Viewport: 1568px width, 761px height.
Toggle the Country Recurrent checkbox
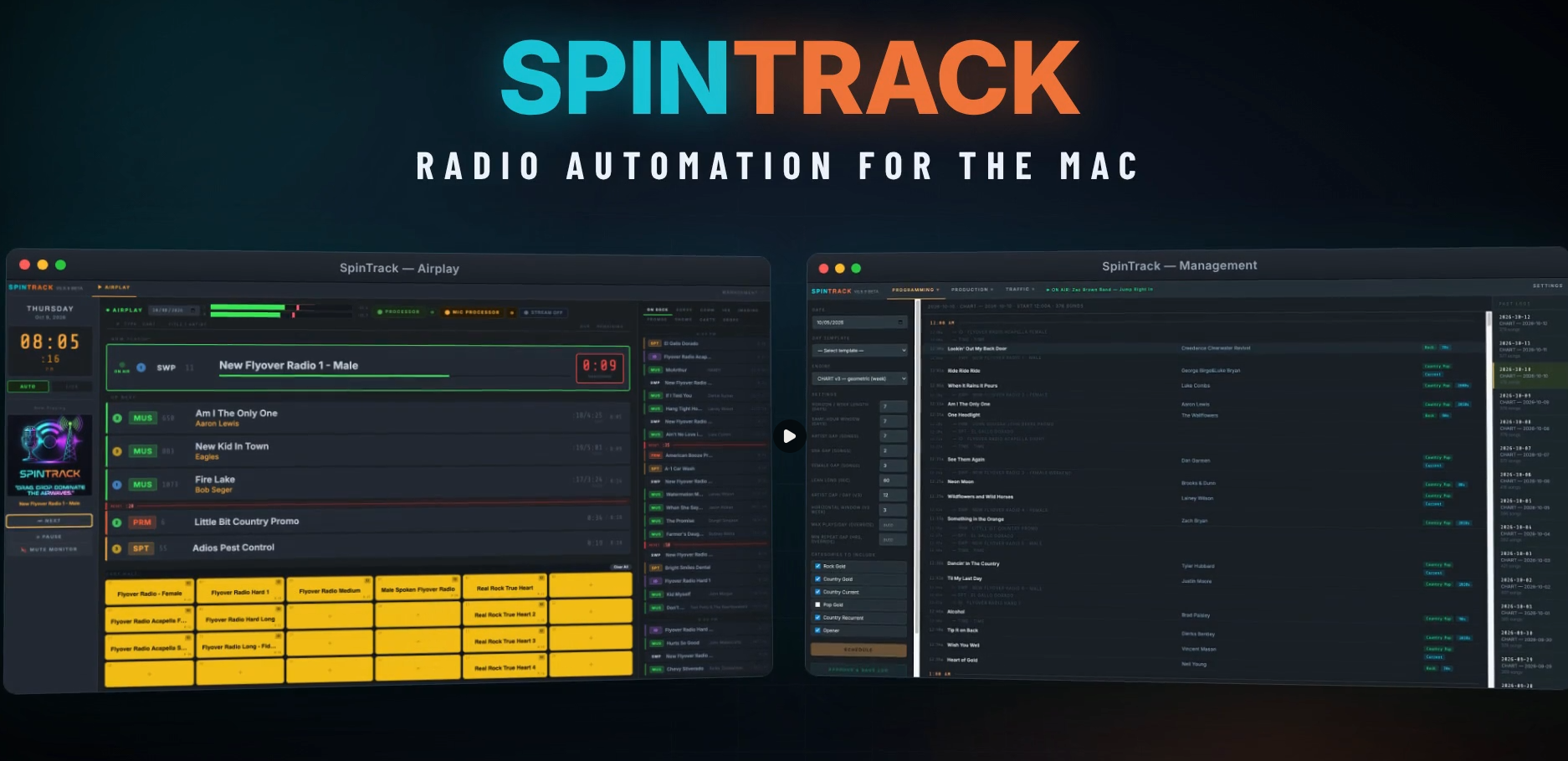817,618
